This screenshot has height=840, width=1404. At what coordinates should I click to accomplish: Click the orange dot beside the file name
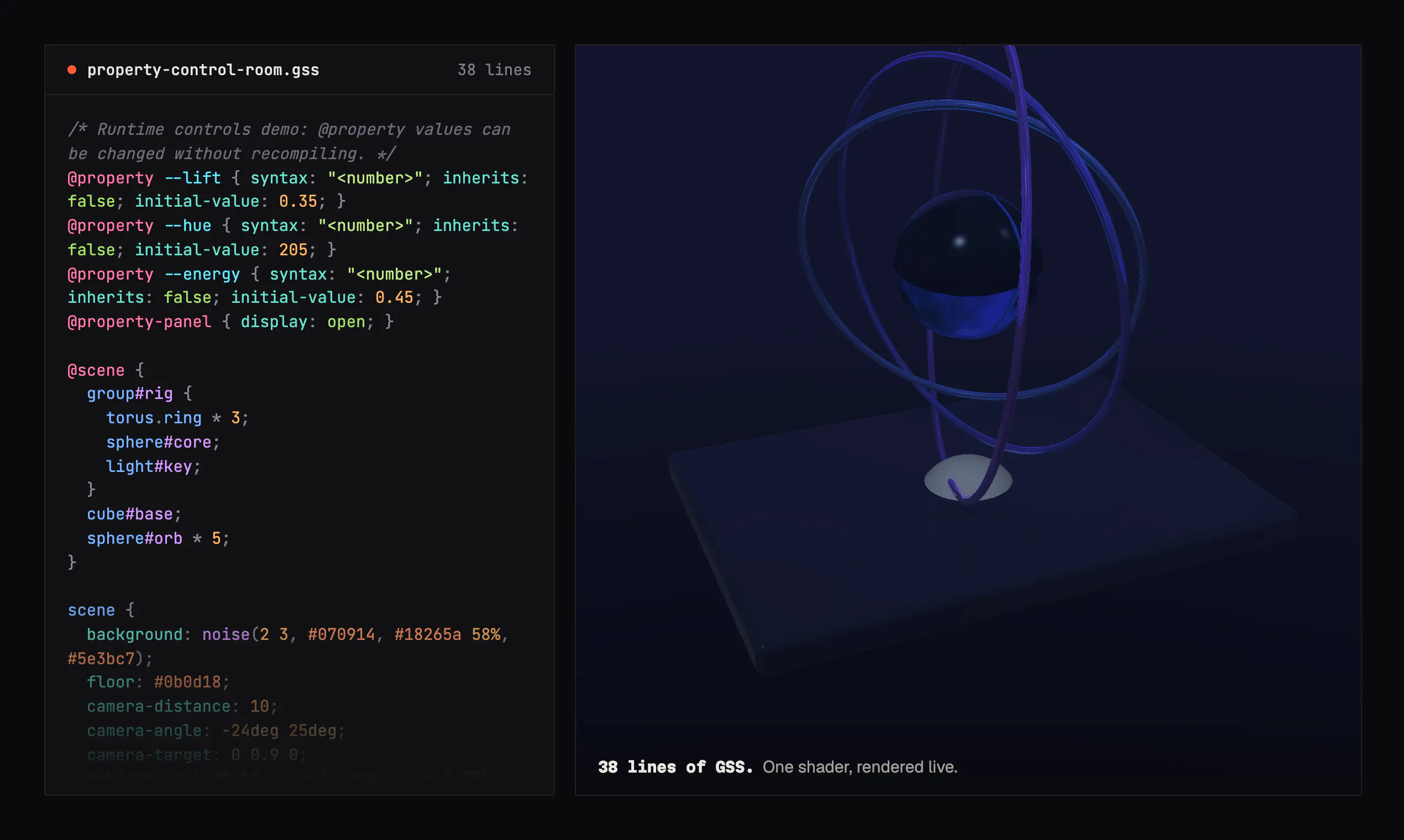[72, 70]
